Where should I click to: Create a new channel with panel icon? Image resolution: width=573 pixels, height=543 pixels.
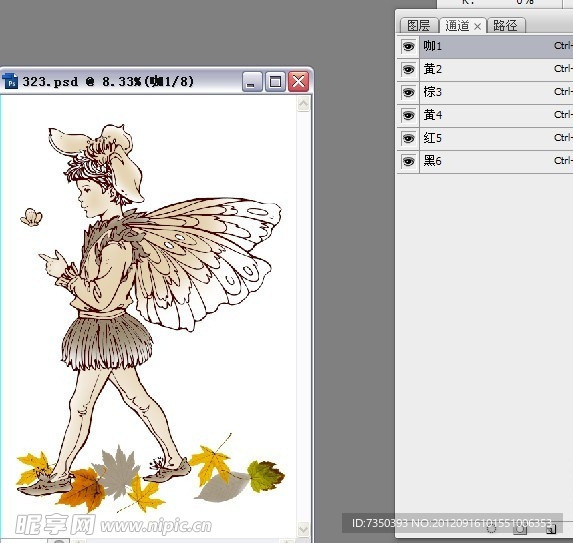(x=551, y=528)
